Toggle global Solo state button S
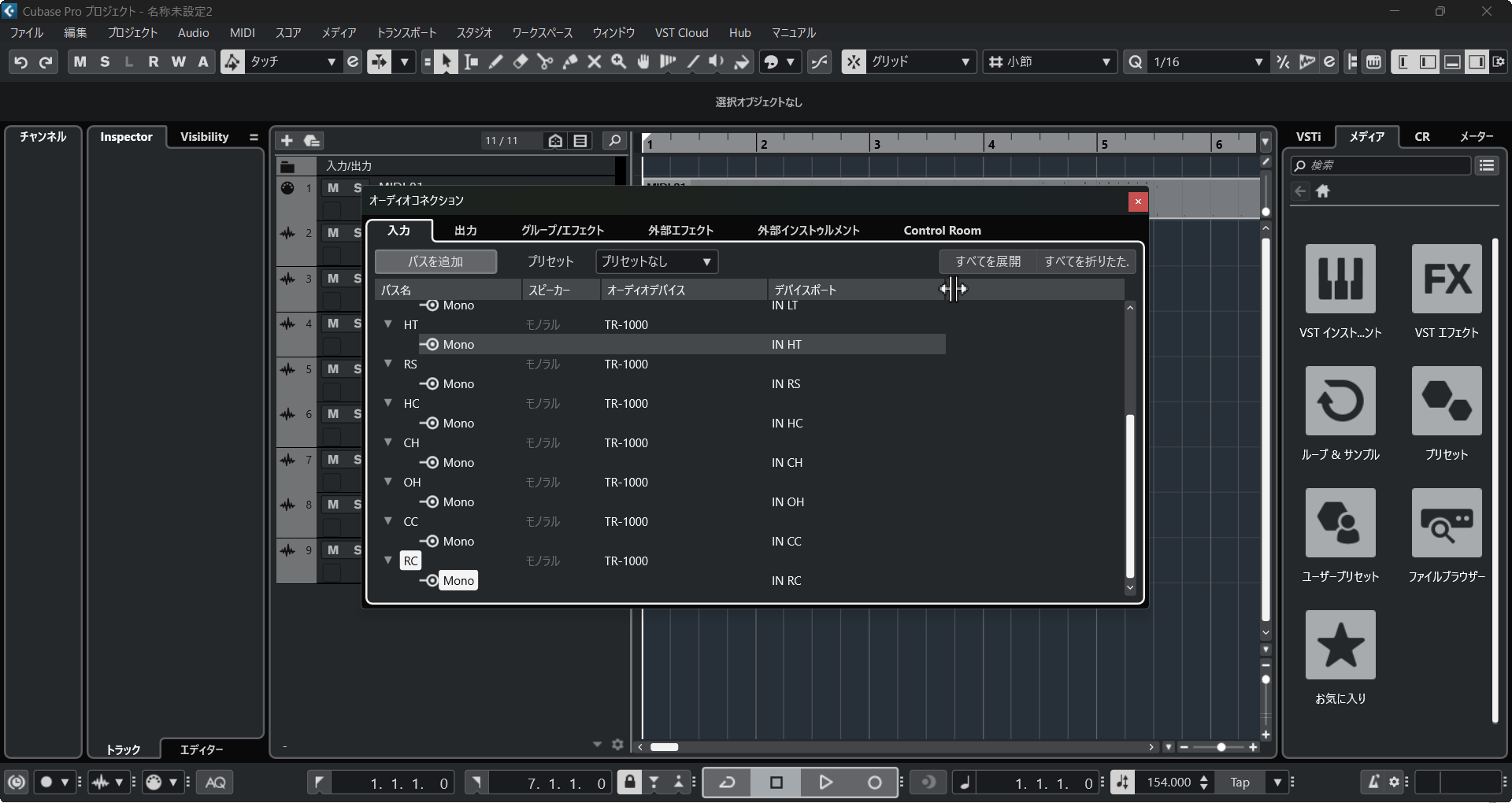The height and width of the screenshot is (803, 1512). (105, 62)
